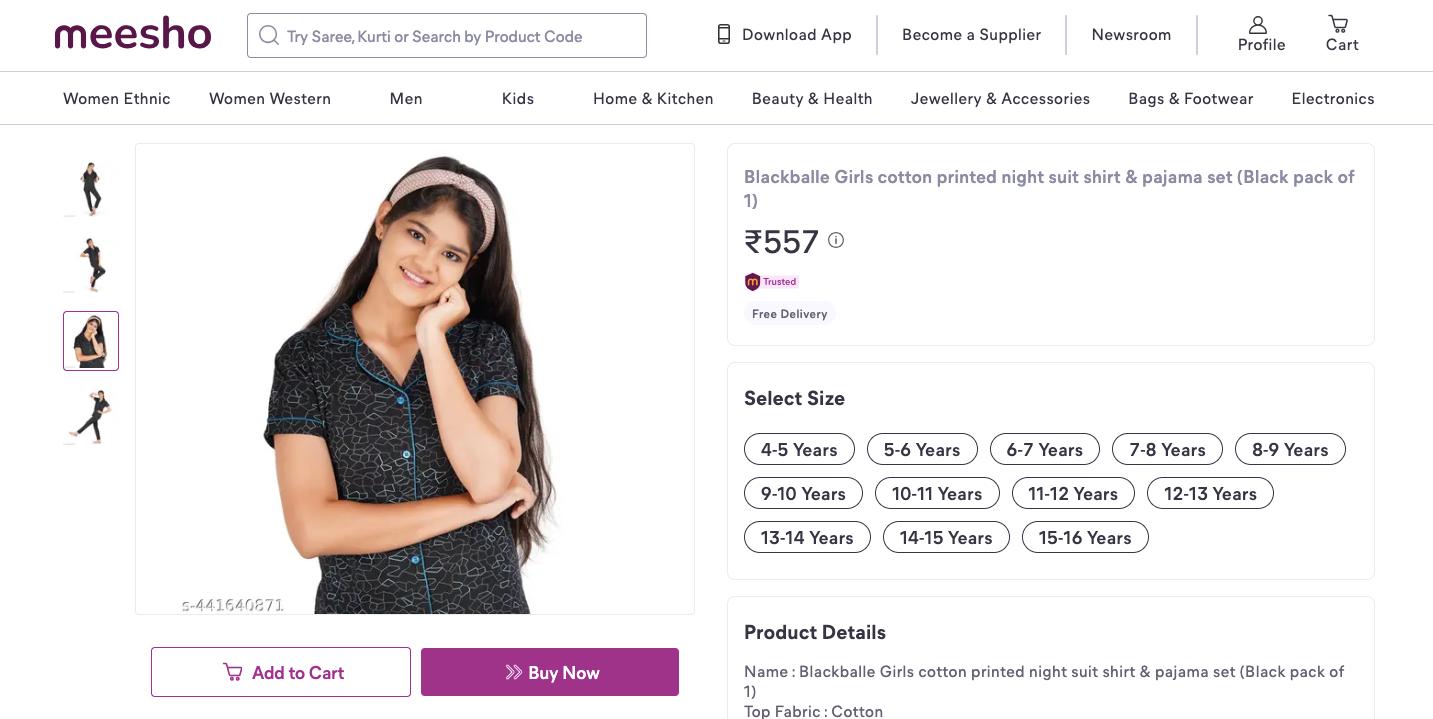Click the Download App phone icon
Screen dimensions: 1433x719
724,35
